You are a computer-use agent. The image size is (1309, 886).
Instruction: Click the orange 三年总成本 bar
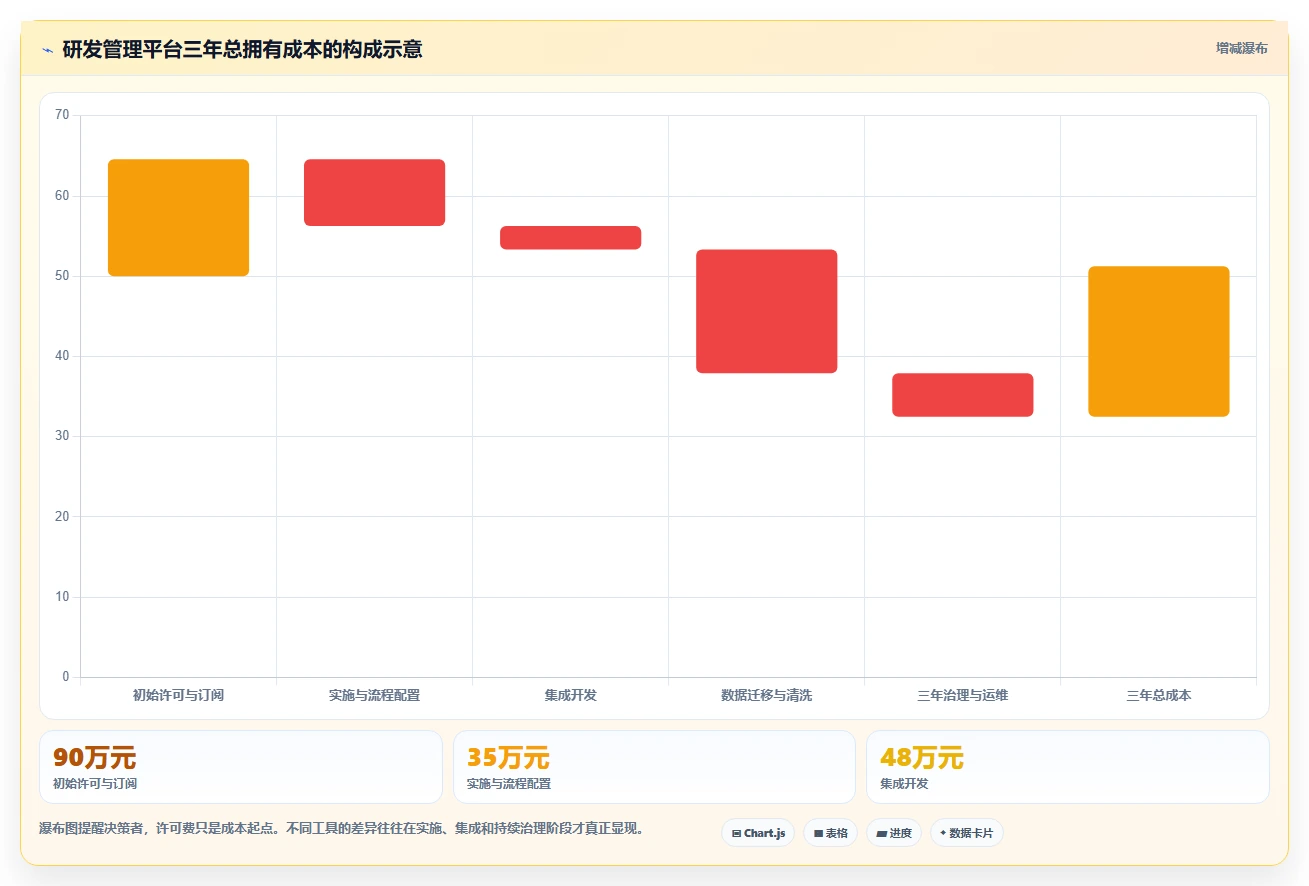click(x=1158, y=341)
